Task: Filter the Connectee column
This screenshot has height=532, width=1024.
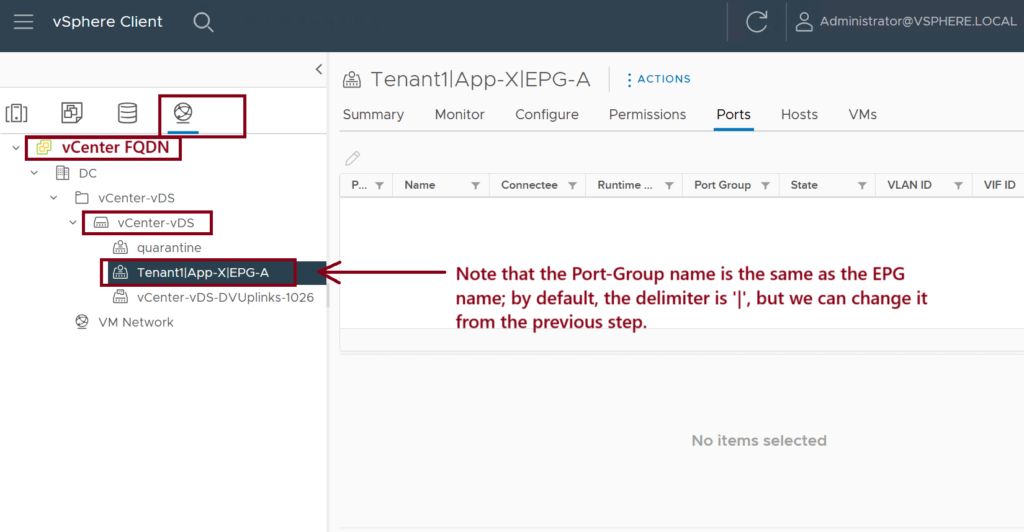Action: coord(572,185)
